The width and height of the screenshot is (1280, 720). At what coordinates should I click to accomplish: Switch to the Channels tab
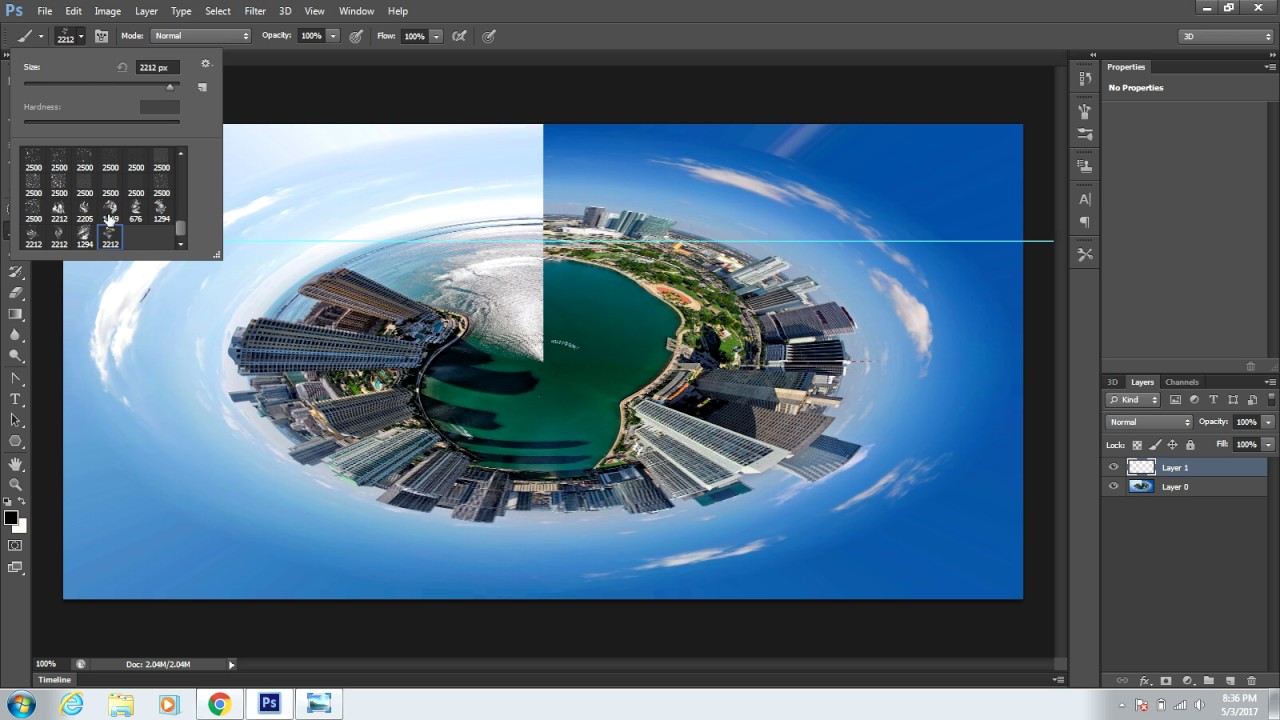pos(1182,382)
